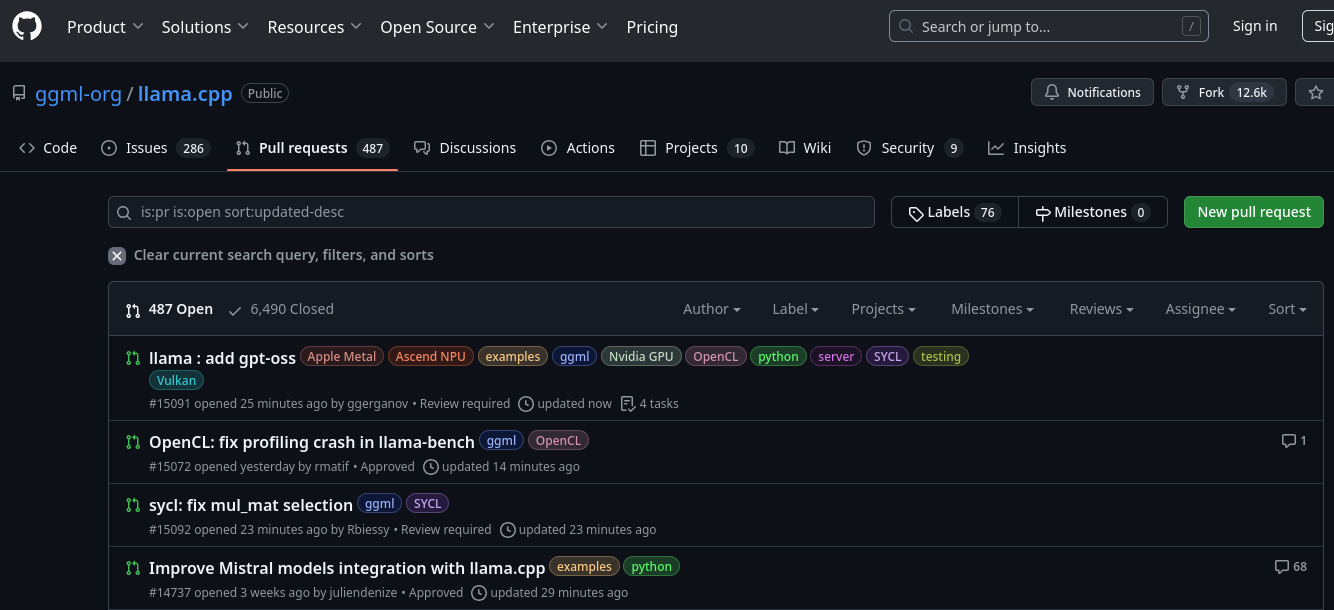Switch to the Code tab
1334x610 pixels.
(x=48, y=148)
